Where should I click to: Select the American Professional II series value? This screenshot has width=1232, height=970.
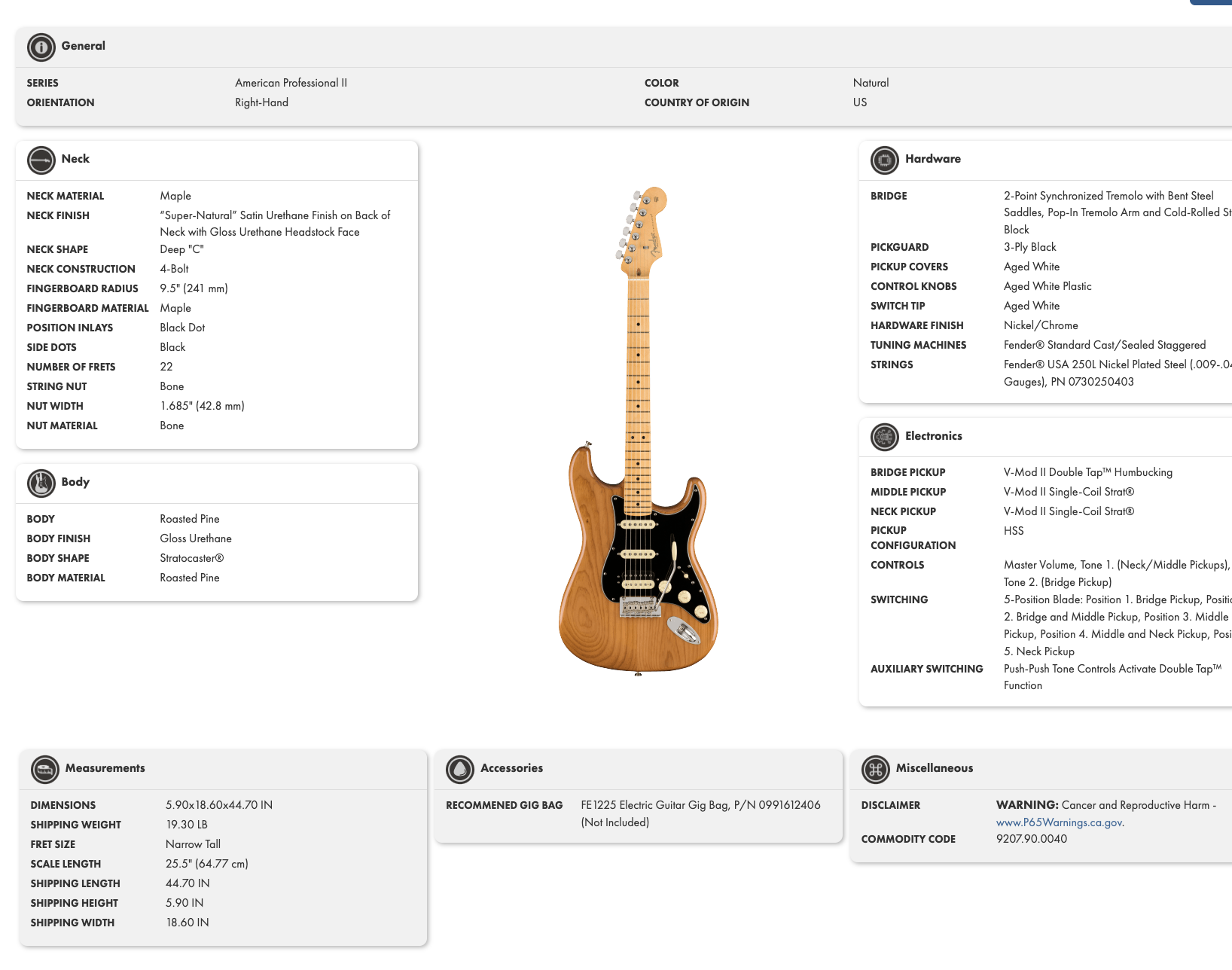click(291, 83)
